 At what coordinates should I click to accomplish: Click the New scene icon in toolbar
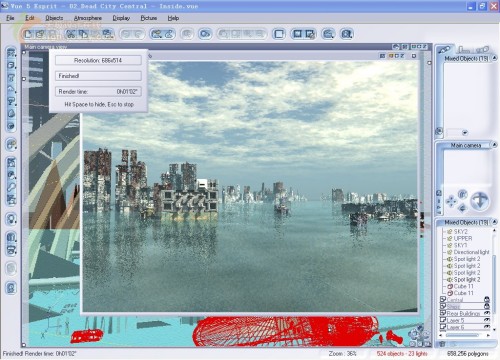tap(28, 34)
